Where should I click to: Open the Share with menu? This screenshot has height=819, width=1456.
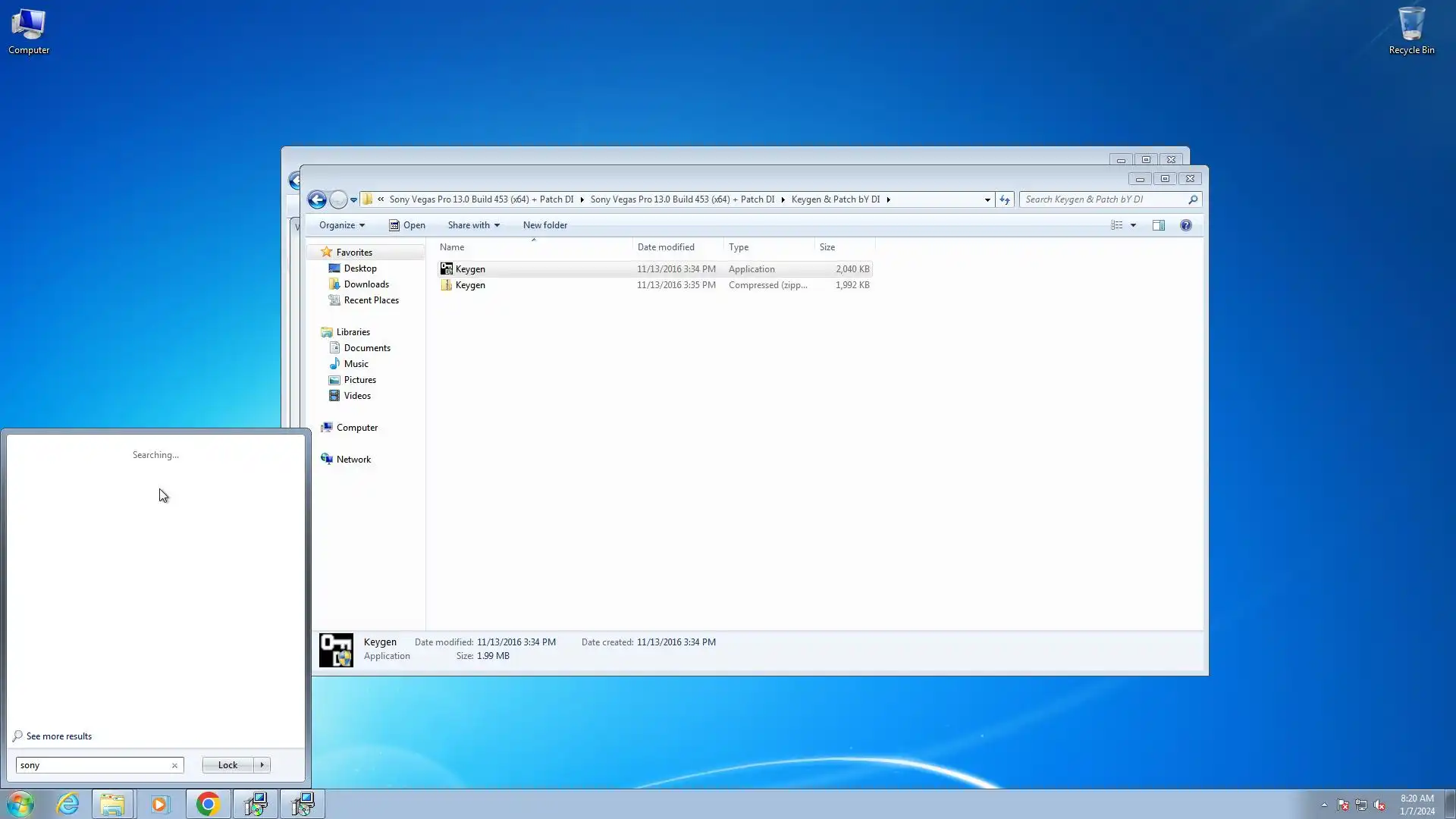tap(473, 225)
